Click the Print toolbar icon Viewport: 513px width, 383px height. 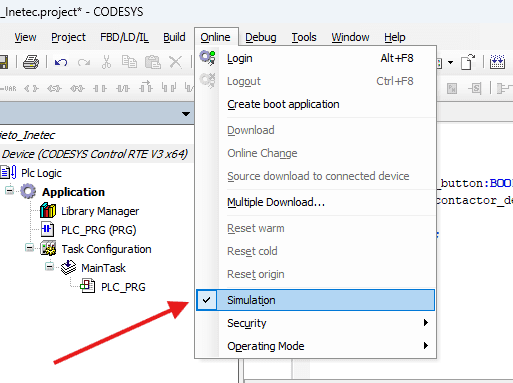click(x=31, y=62)
